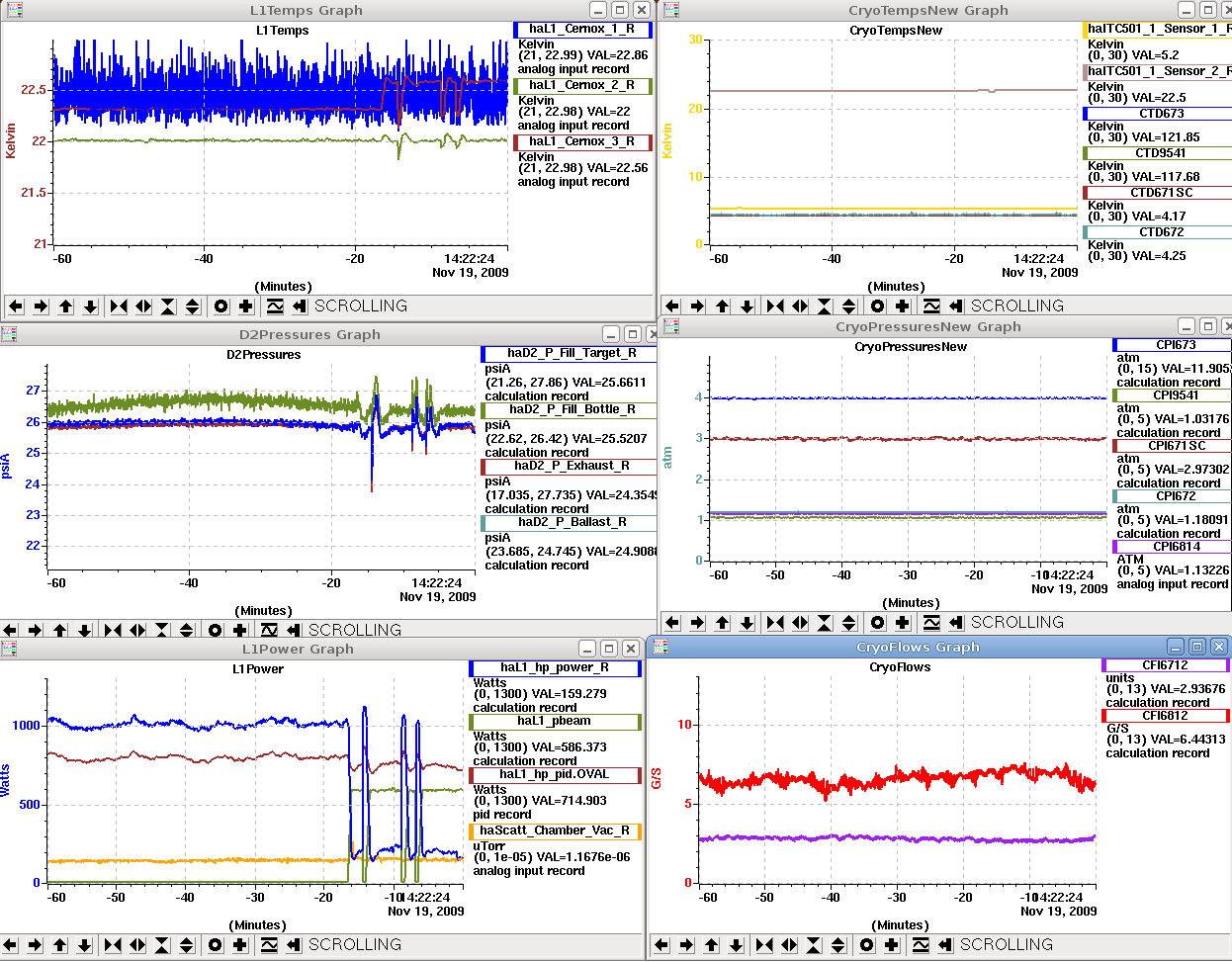1232x962 pixels.
Task: Select the CFI6712 legend entry
Action: coord(1166,666)
